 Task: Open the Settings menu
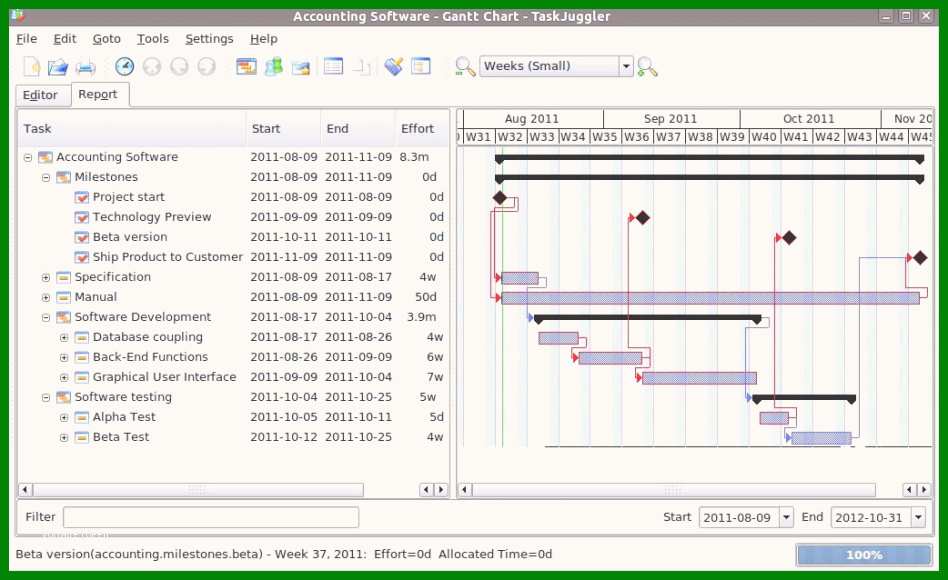209,39
